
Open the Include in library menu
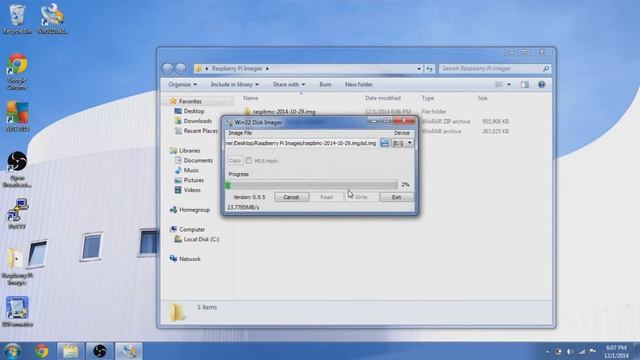235,84
